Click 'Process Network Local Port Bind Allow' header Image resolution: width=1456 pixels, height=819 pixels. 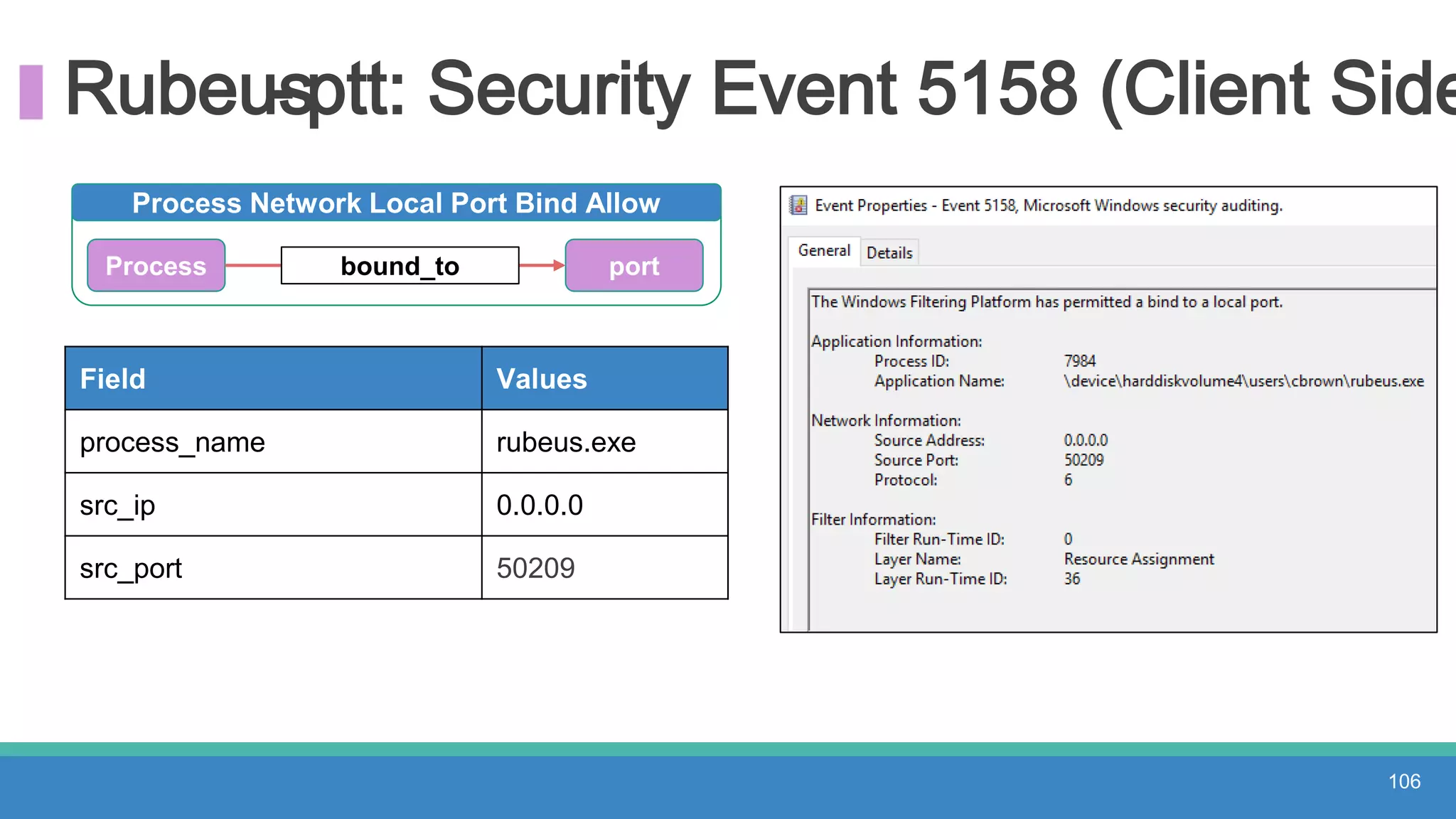tap(397, 203)
